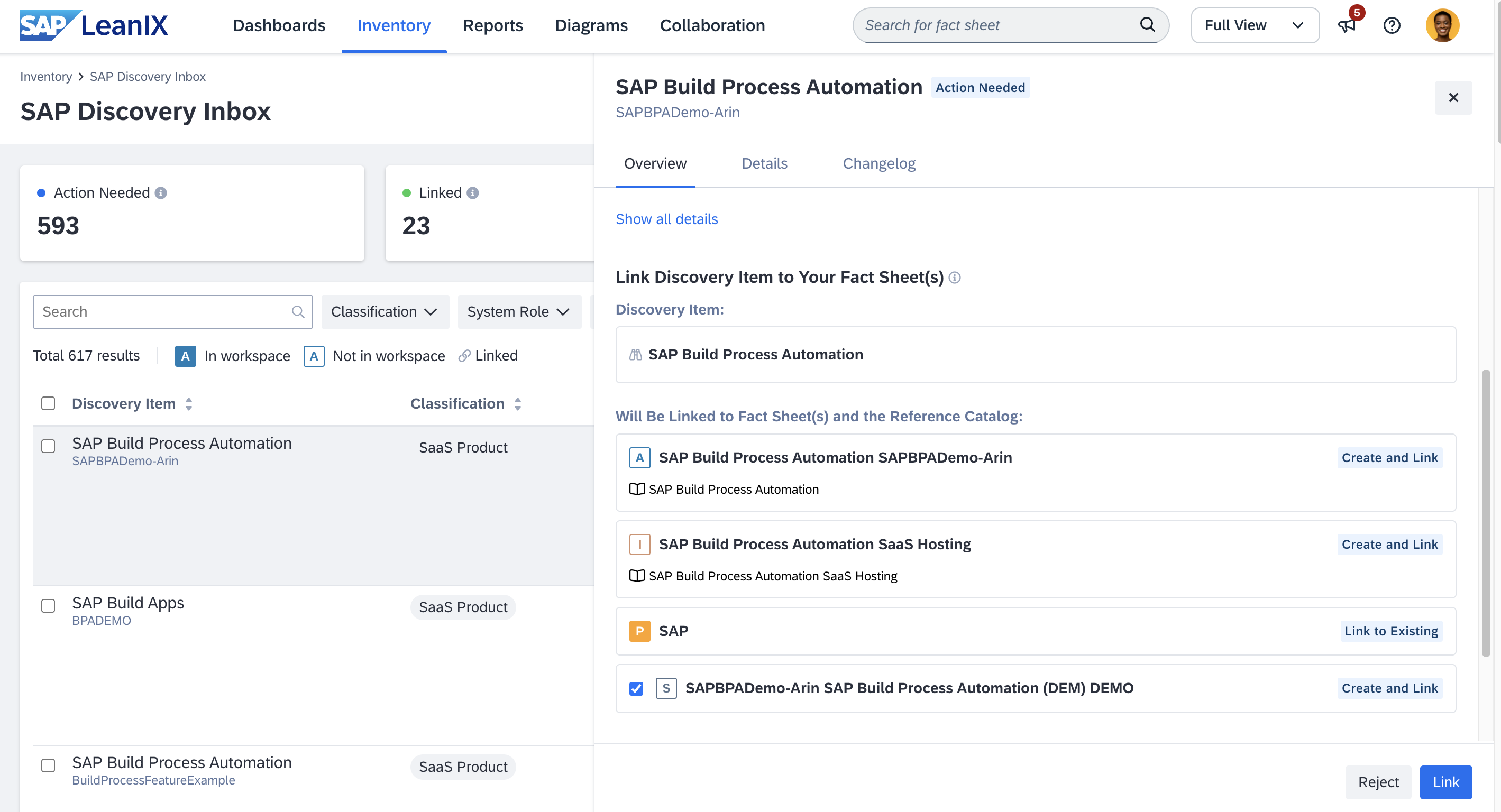
Task: Open the Classification filter dropdown
Action: [385, 311]
